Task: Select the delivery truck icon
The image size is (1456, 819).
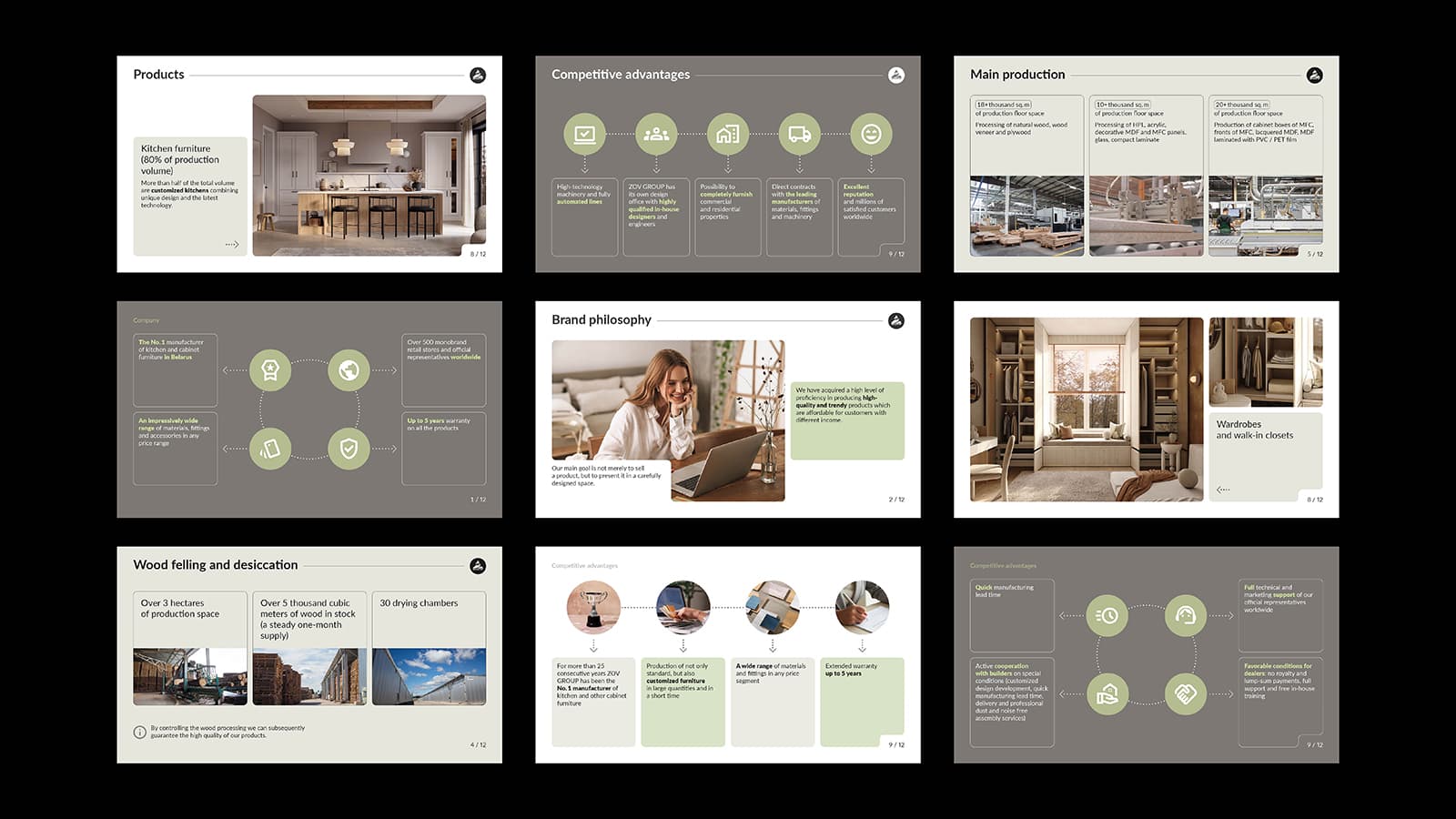Action: pyautogui.click(x=799, y=135)
